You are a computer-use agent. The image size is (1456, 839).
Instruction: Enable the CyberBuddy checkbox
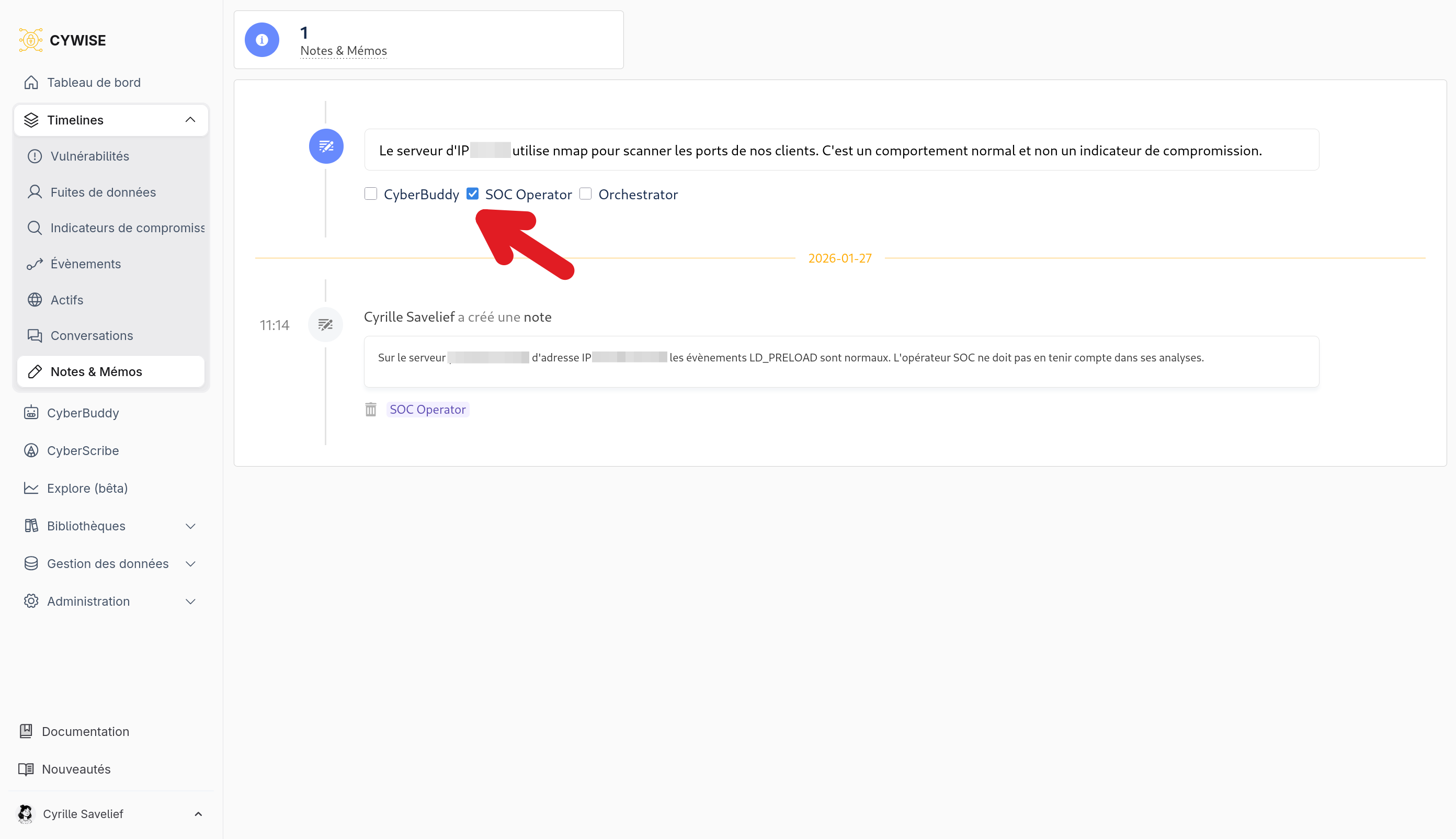[x=371, y=194]
